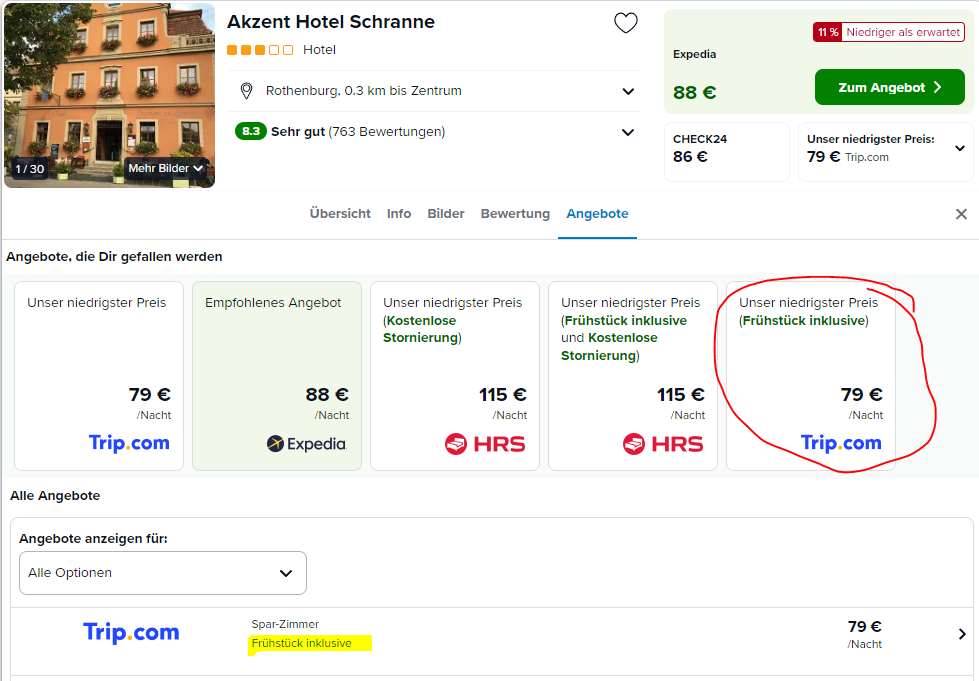Click the Akzent Hotel Schranne title

(331, 22)
